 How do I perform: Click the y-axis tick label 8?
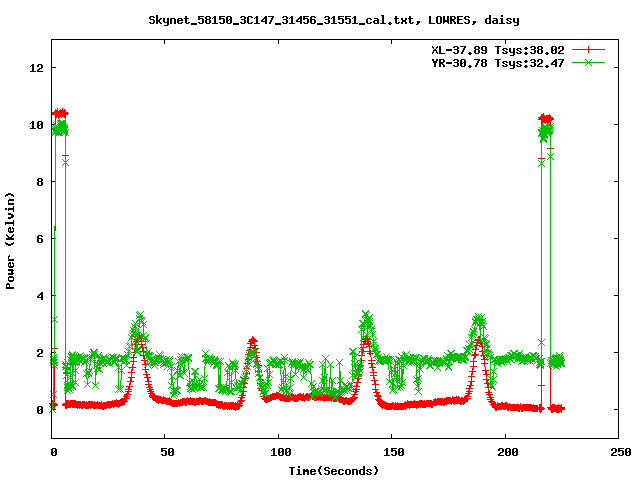[x=40, y=182]
